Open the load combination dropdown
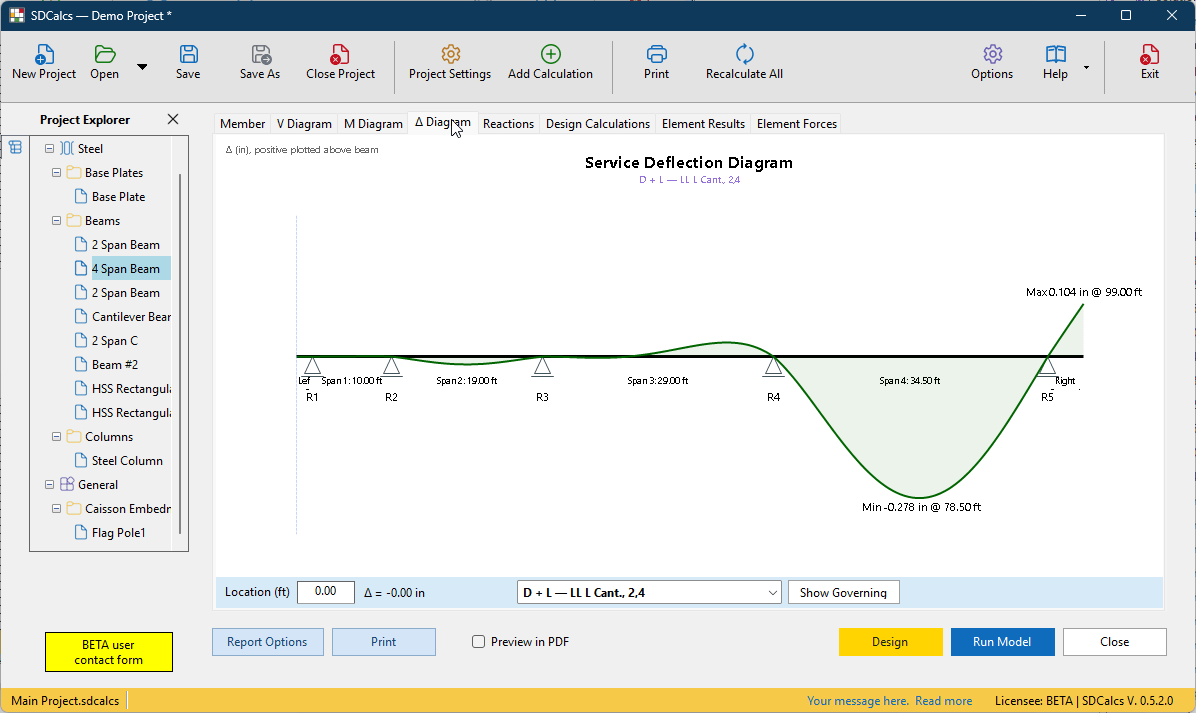Screen dimensions: 1196x713 pos(649,593)
